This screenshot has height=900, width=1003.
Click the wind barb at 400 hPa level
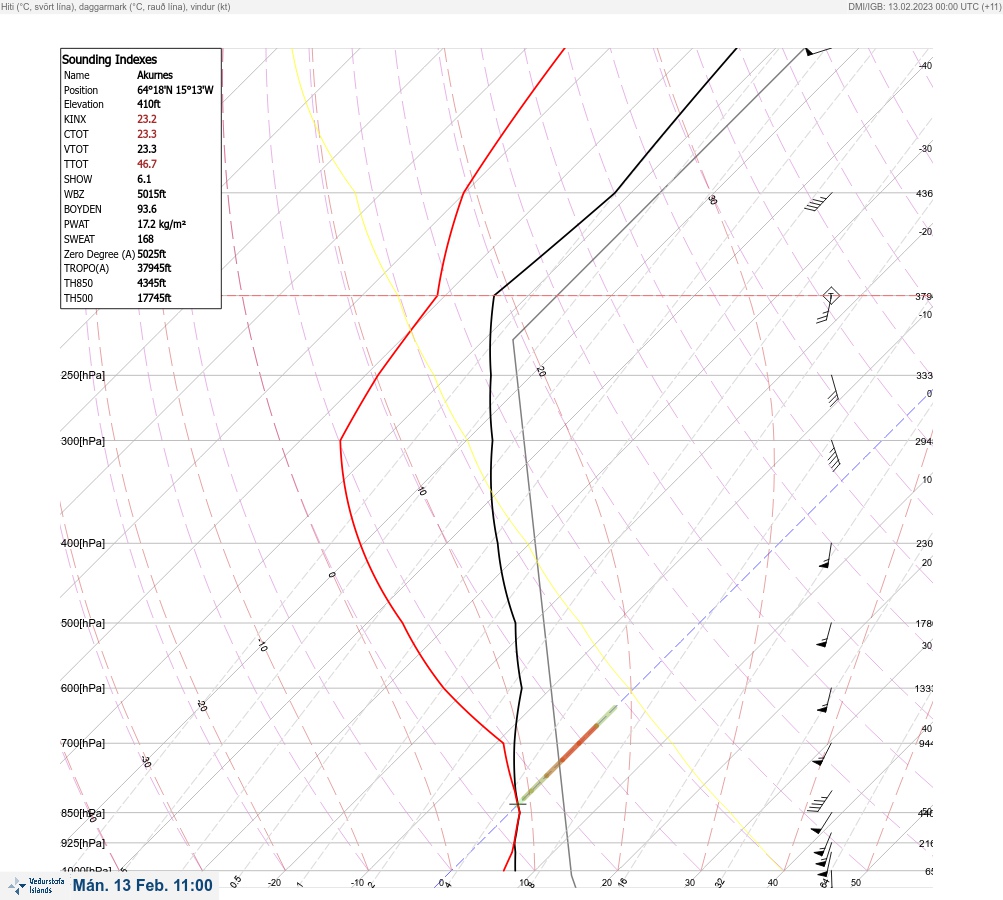tap(826, 556)
